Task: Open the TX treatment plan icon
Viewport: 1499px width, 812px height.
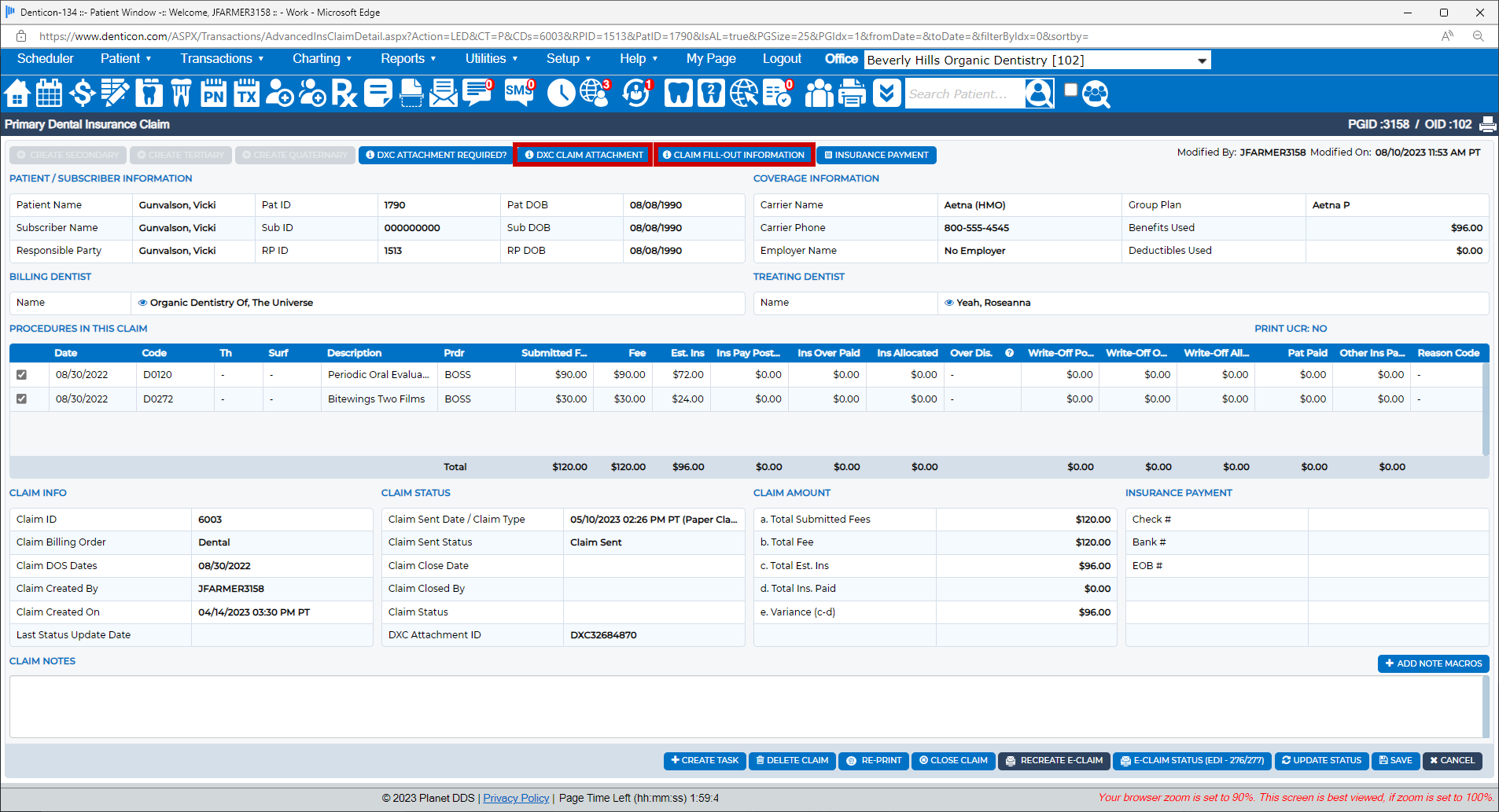Action: click(x=246, y=94)
